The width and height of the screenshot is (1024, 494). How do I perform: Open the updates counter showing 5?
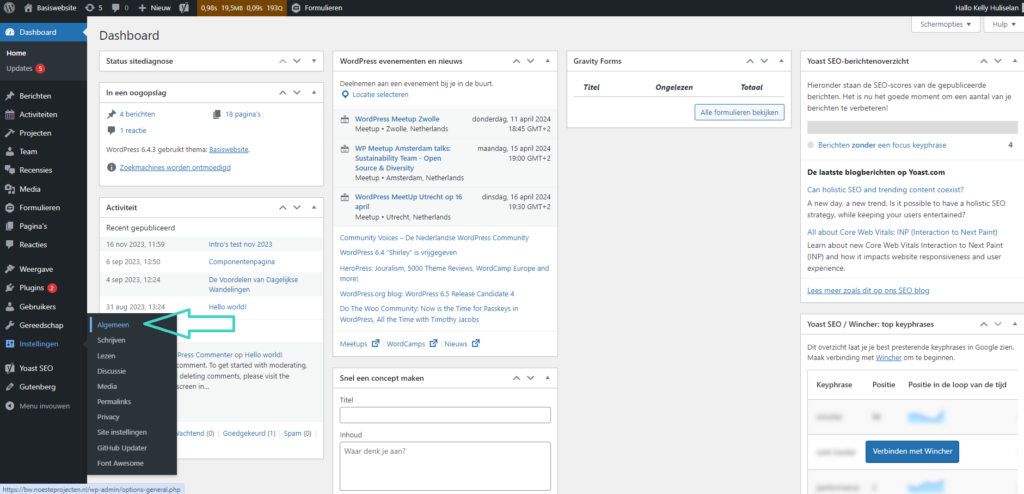pos(94,8)
